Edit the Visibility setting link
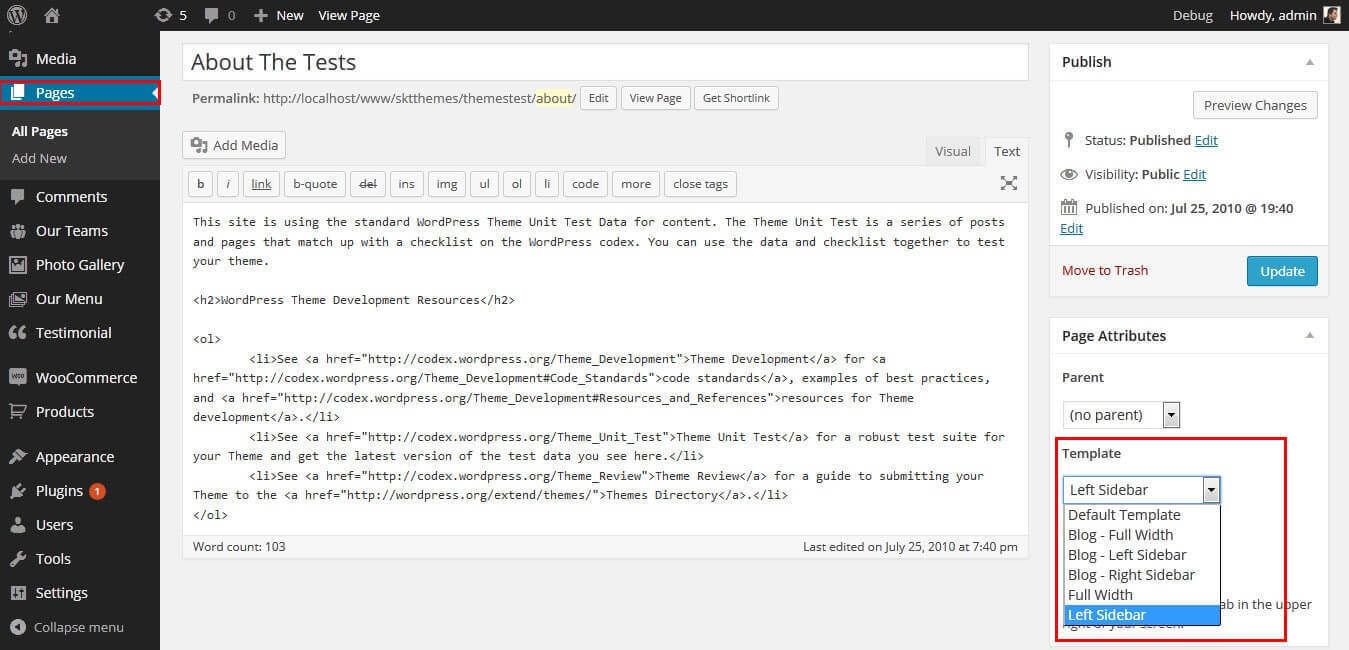This screenshot has height=650, width=1349. (x=1194, y=174)
